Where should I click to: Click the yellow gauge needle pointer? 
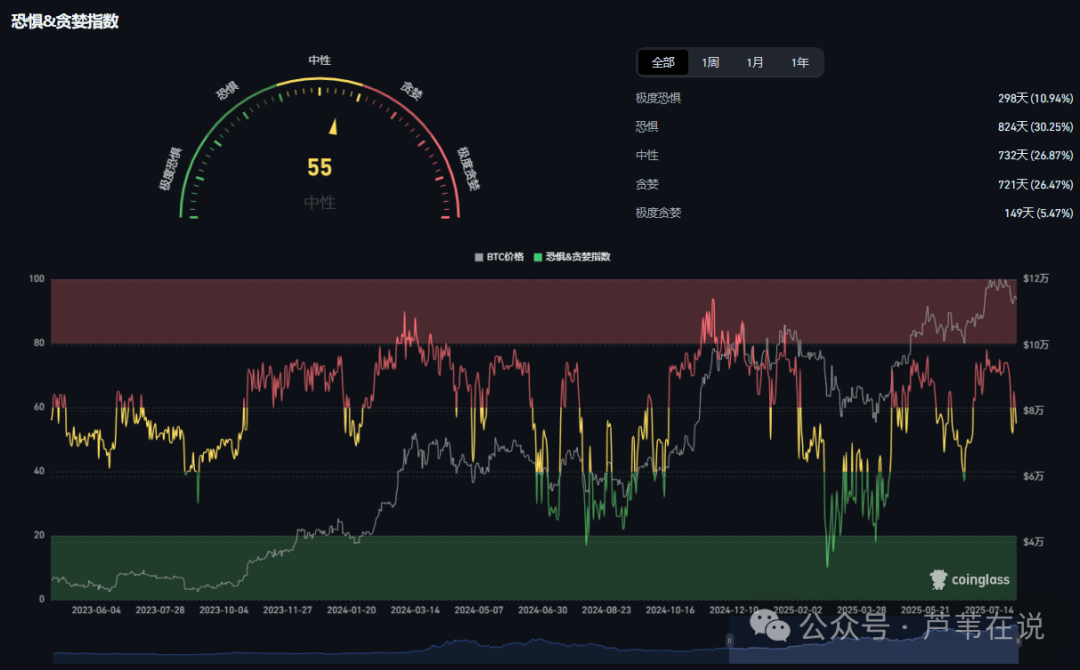click(334, 127)
